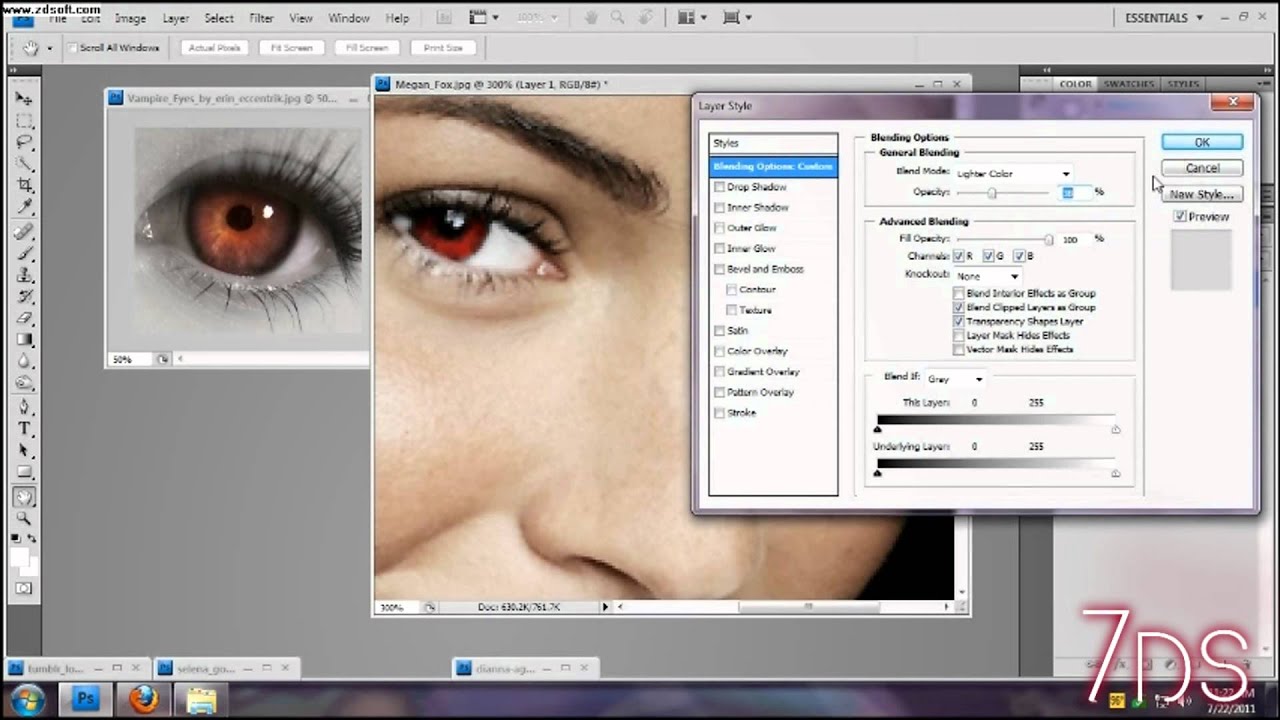Viewport: 1280px width, 720px height.
Task: Open the Arrange Documents icon
Action: coord(691,18)
